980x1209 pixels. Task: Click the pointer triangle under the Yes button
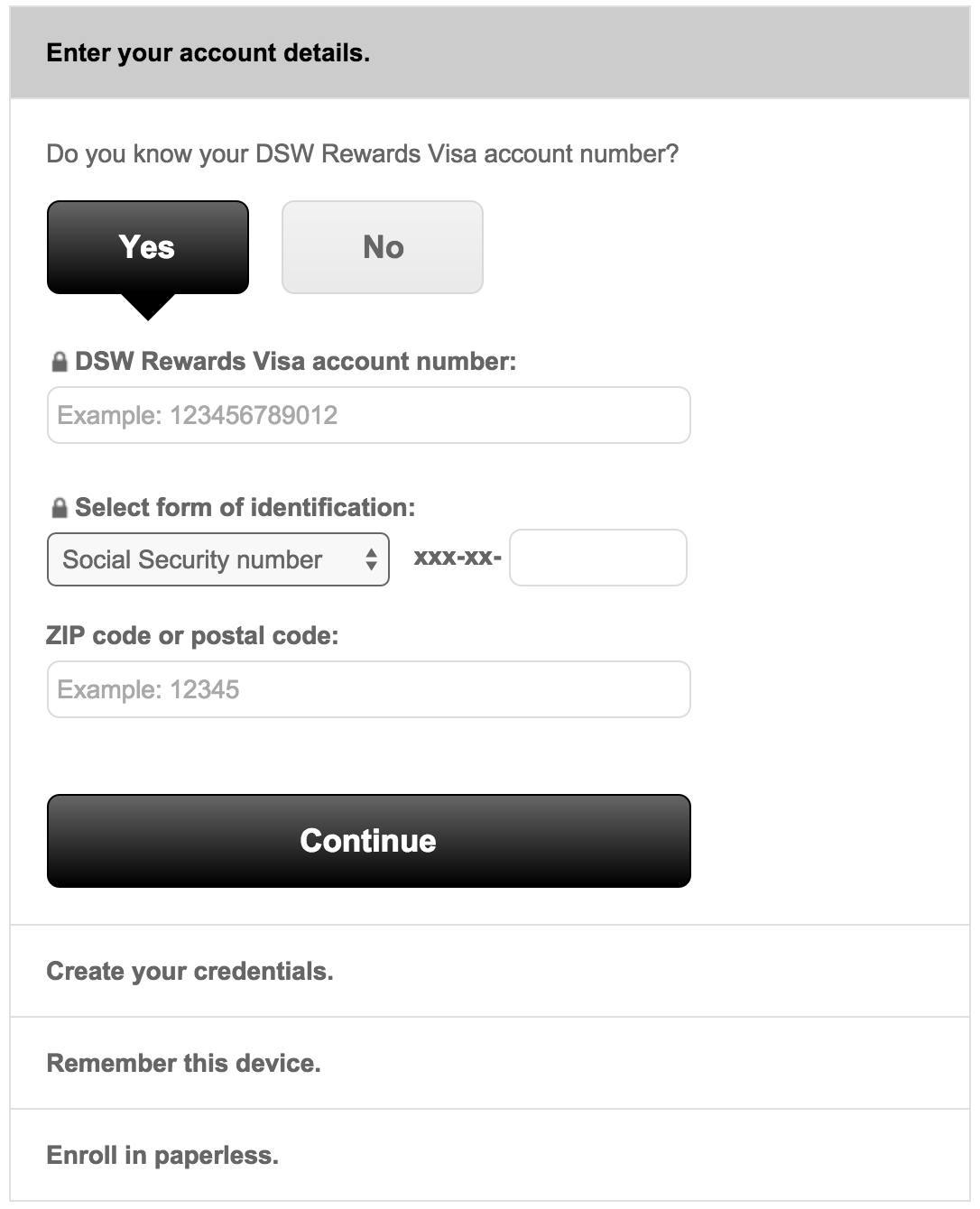point(148,307)
